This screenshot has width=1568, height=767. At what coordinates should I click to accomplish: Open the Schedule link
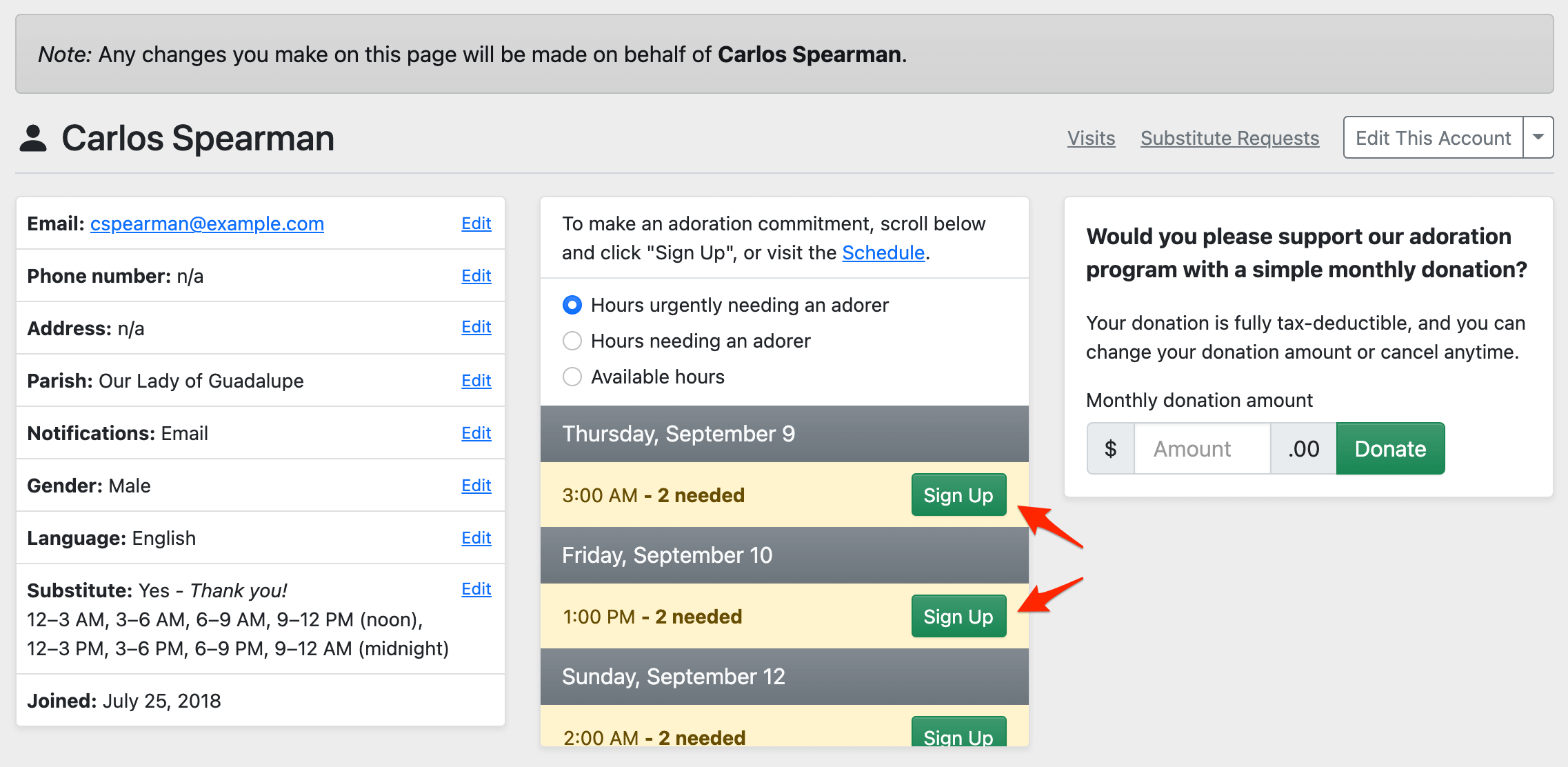(x=883, y=252)
